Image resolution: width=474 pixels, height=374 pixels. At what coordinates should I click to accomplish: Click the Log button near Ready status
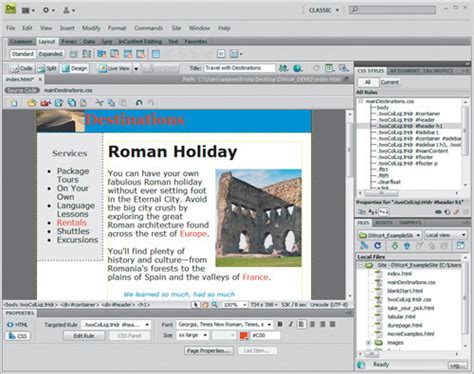point(457,365)
